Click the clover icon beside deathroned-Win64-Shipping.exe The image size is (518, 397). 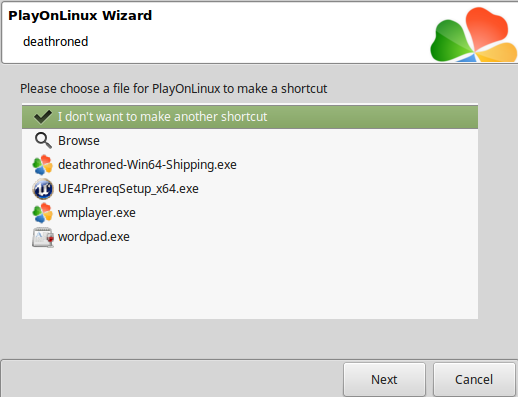pyautogui.click(x=43, y=165)
